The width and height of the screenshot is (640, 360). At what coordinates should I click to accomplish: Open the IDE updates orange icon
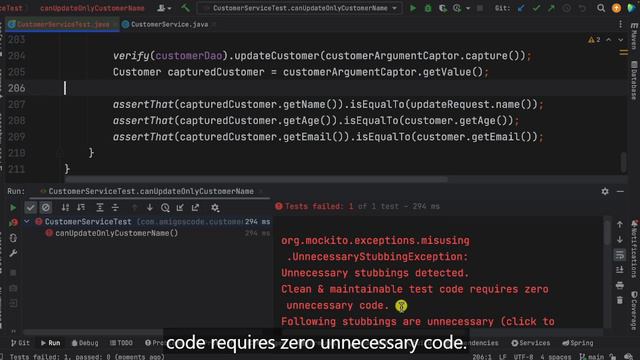(616, 8)
